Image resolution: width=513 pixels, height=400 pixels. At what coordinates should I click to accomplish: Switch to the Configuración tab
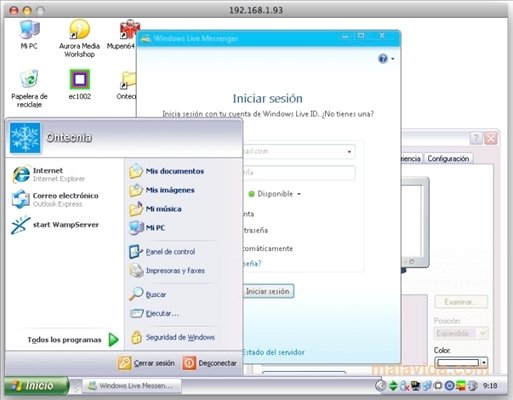pos(448,158)
